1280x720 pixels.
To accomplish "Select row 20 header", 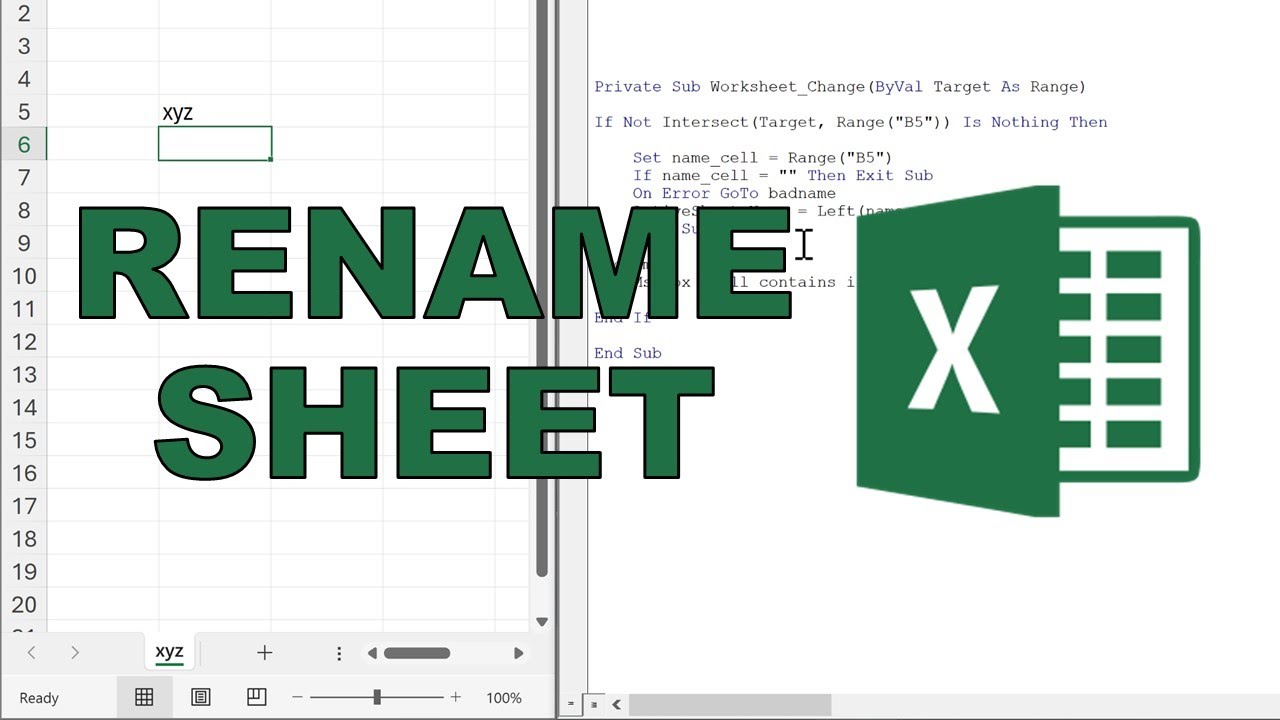I will [x=24, y=605].
